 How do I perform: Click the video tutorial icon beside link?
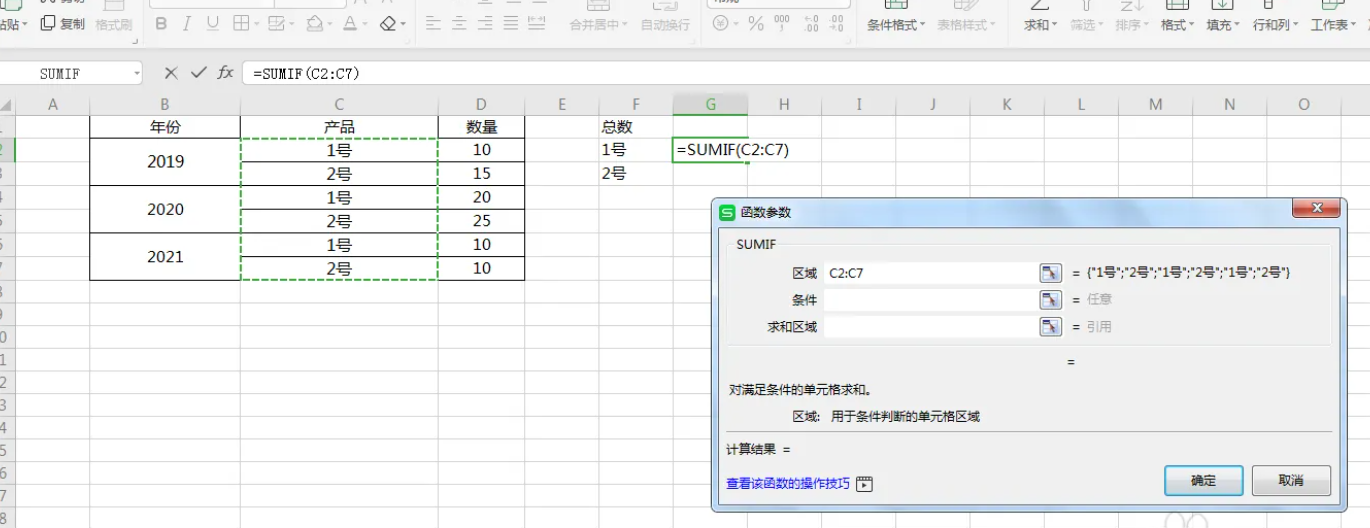[865, 484]
